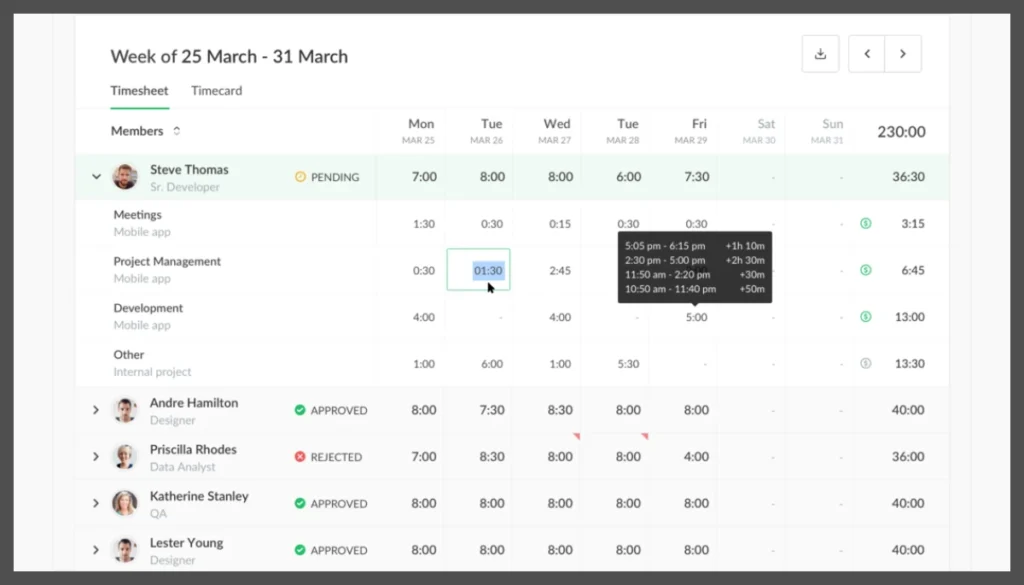Click non-billable dollar icon in Other row

pos(865,363)
